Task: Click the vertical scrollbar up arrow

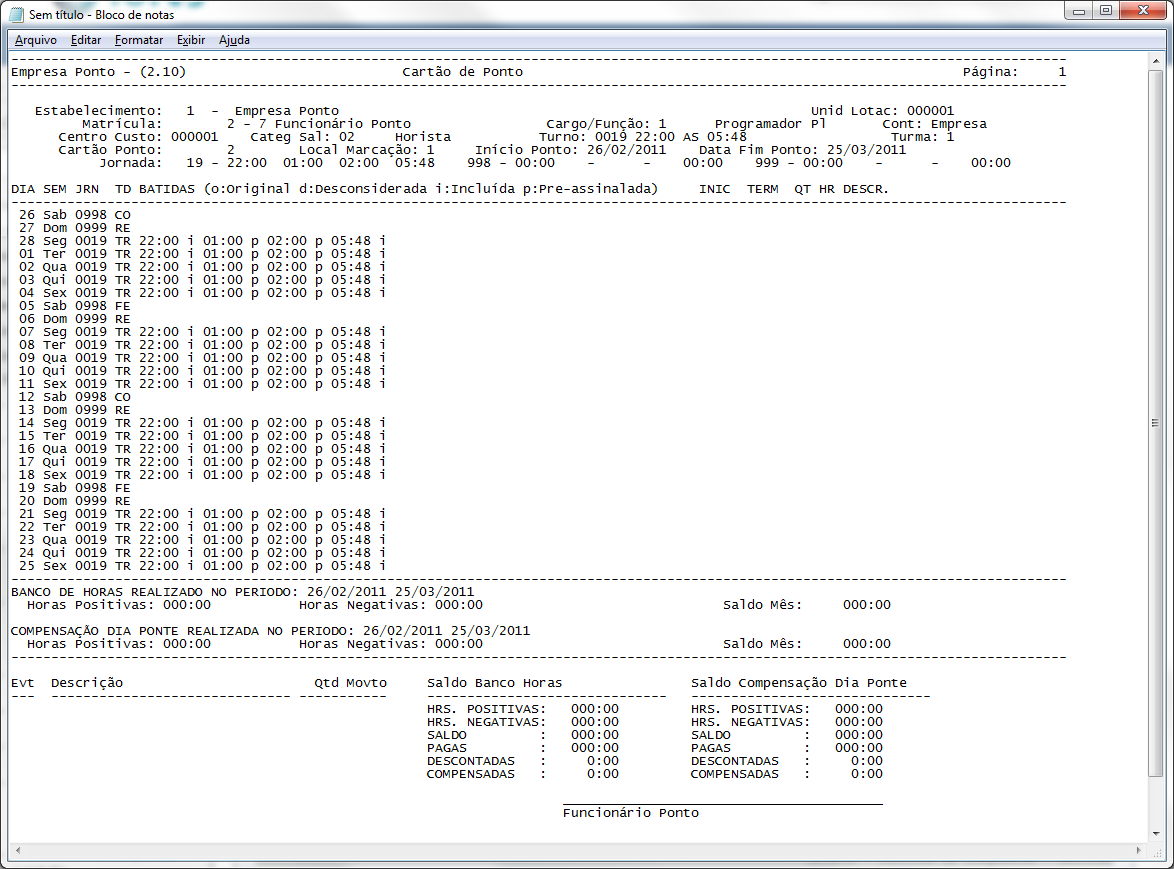Action: coord(1156,60)
